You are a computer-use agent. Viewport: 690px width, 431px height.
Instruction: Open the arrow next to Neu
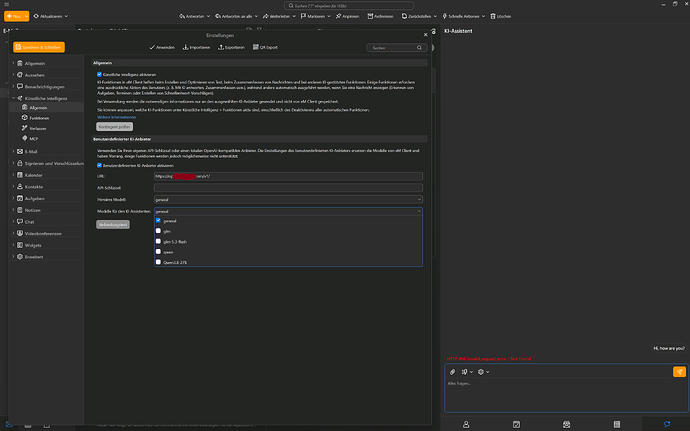point(26,16)
